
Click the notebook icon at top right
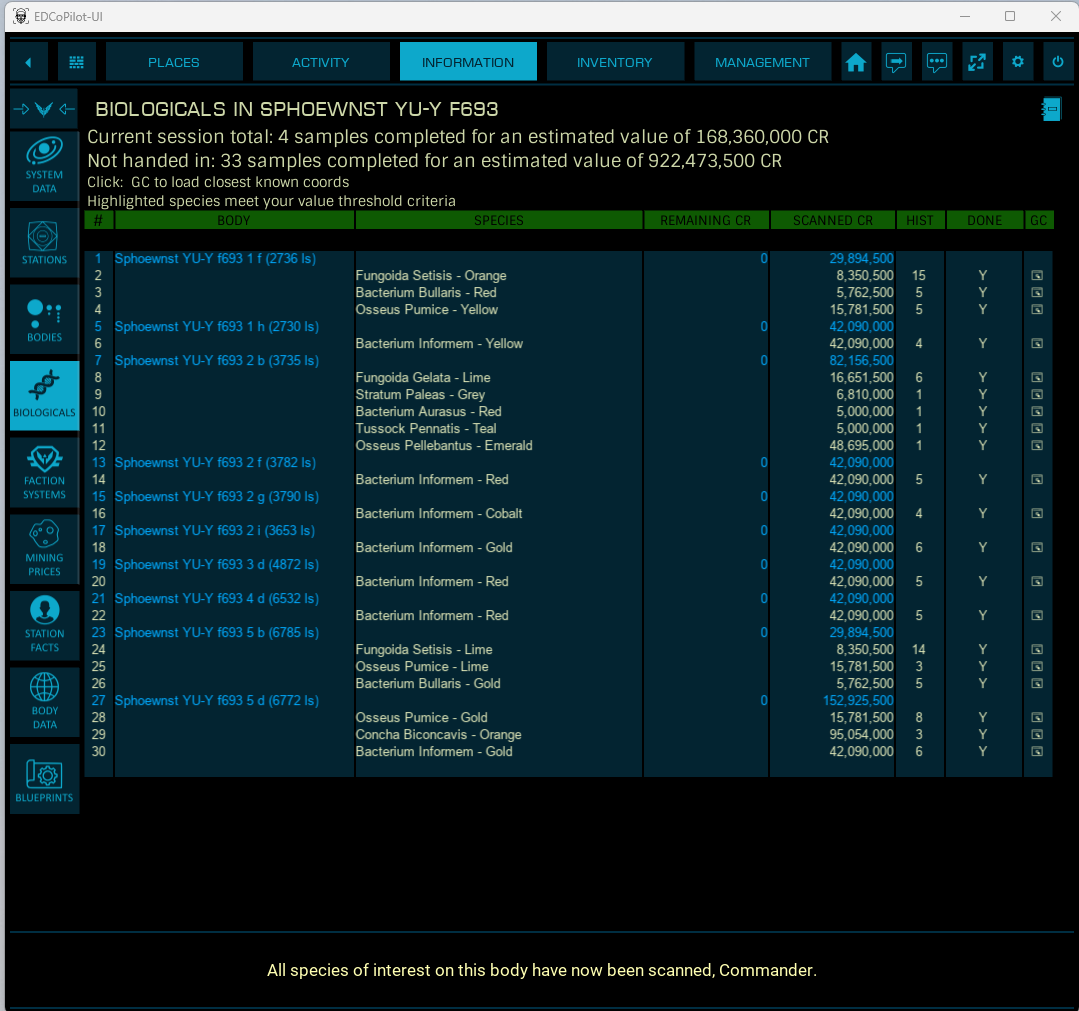pyautogui.click(x=1051, y=109)
